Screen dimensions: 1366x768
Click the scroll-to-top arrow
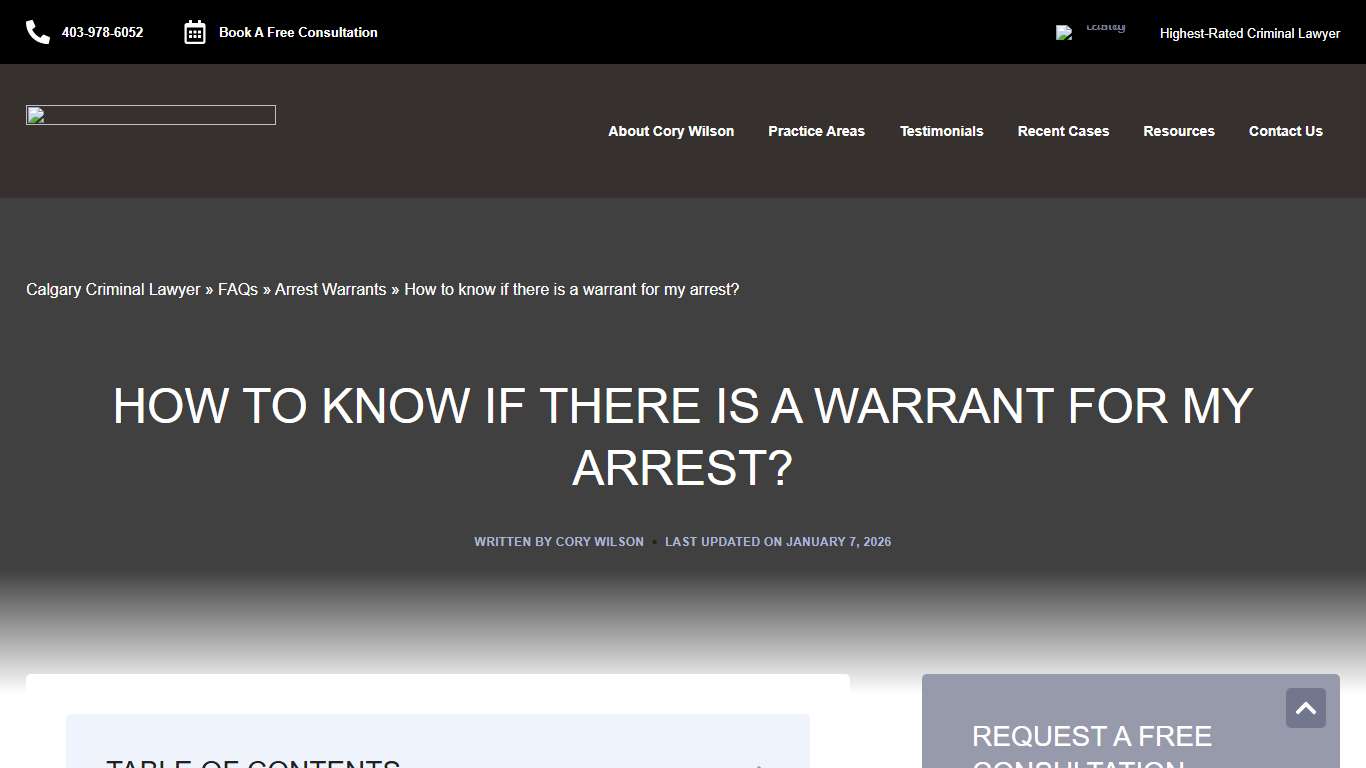1305,708
